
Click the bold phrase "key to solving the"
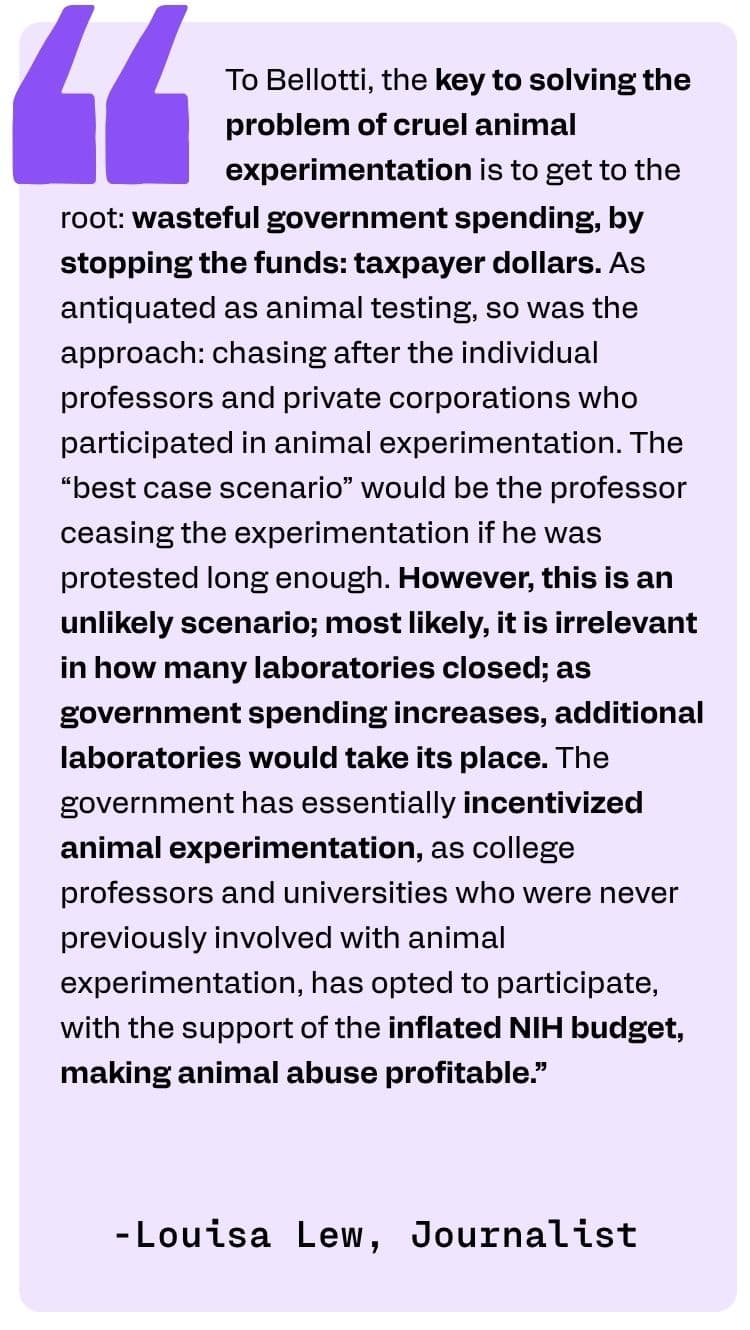coord(562,80)
